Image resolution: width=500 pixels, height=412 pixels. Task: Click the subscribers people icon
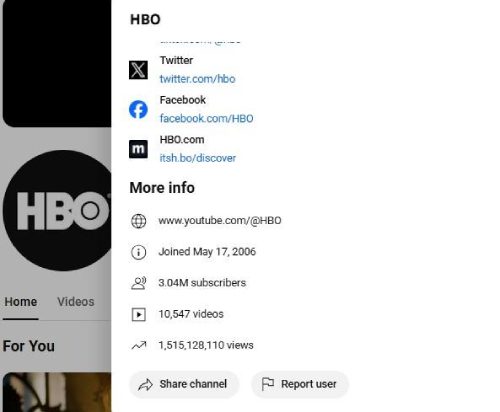click(139, 283)
